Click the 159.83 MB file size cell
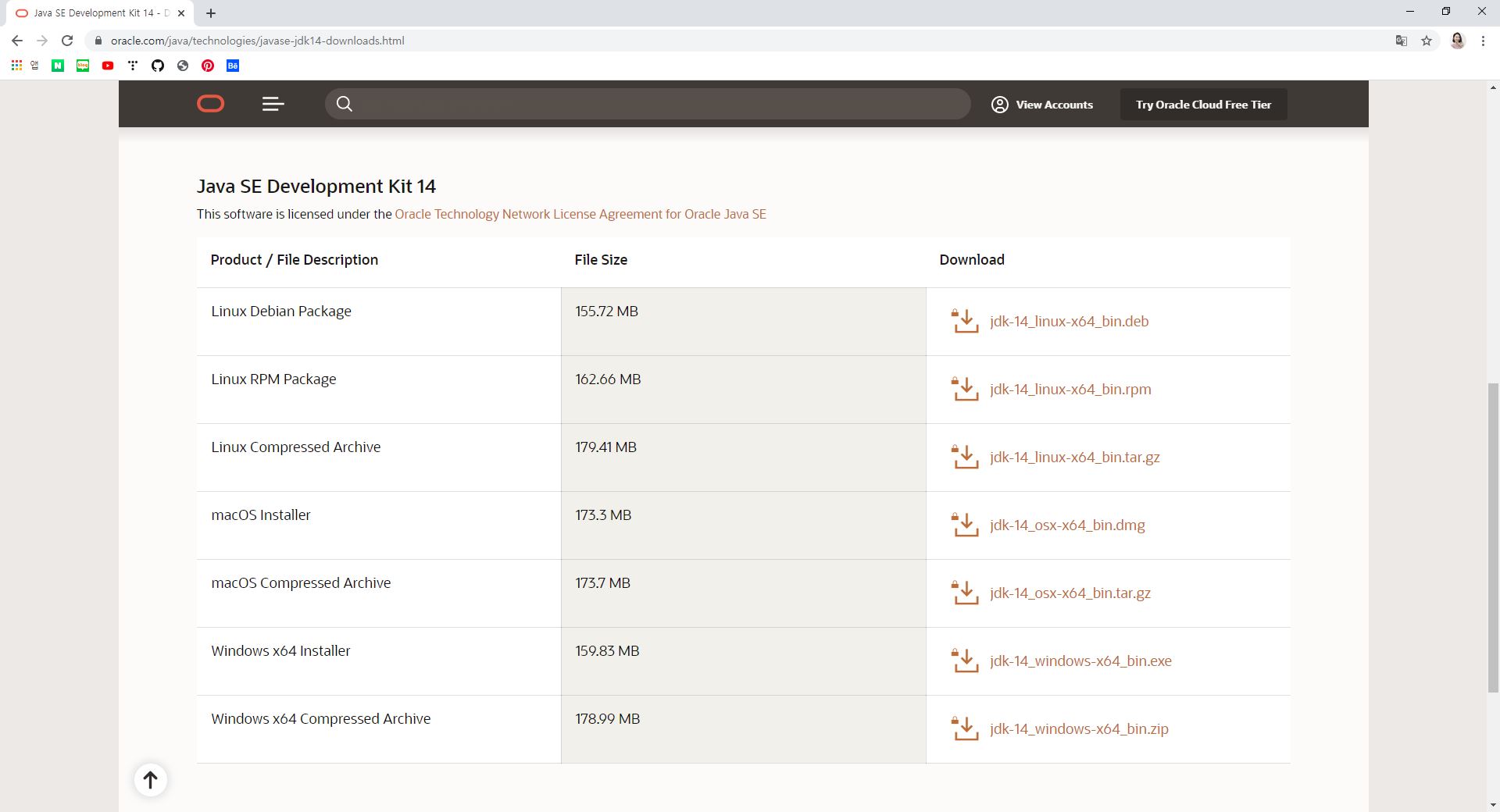The width and height of the screenshot is (1500, 812). pos(743,661)
